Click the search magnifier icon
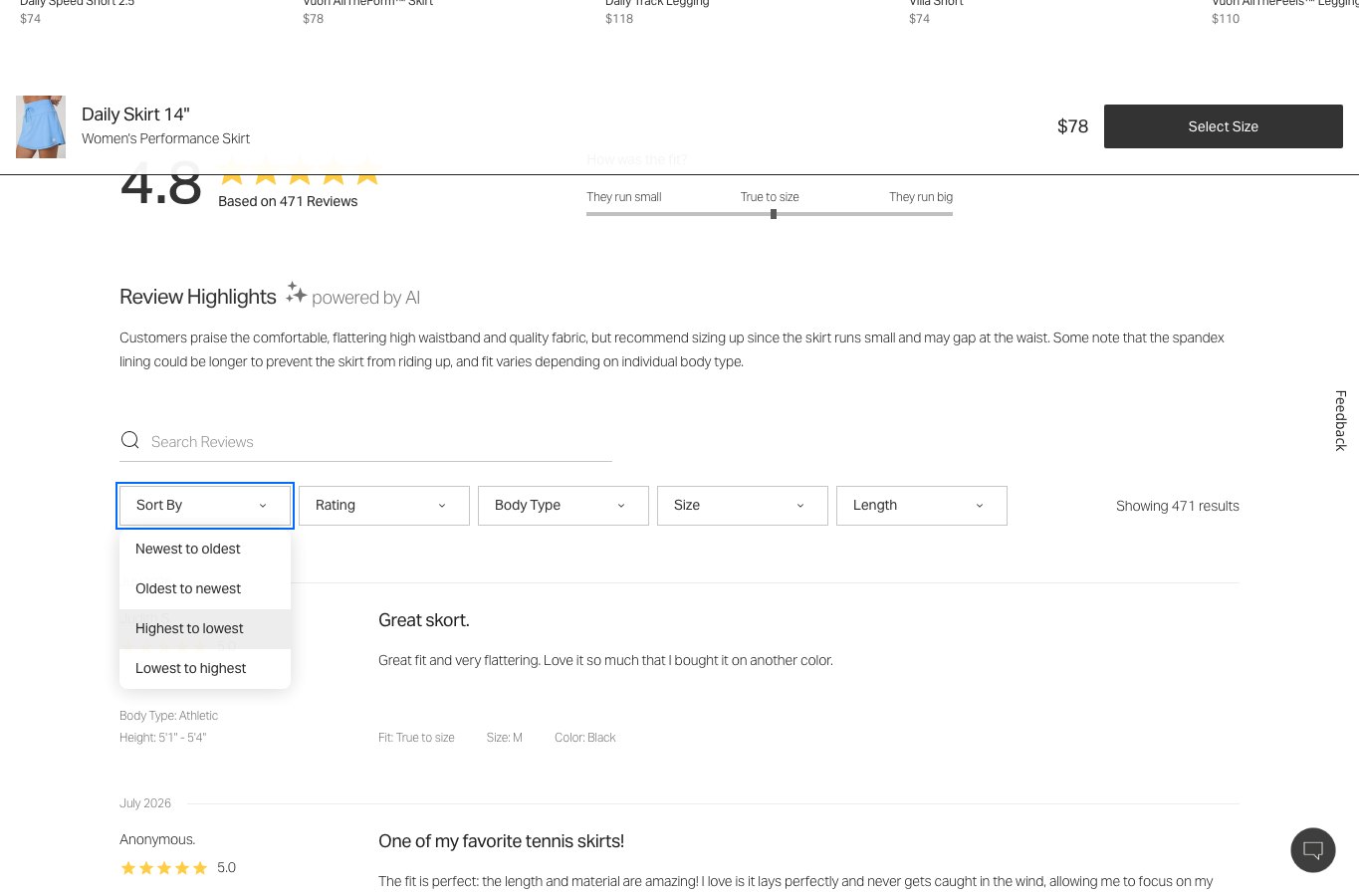 pos(129,440)
